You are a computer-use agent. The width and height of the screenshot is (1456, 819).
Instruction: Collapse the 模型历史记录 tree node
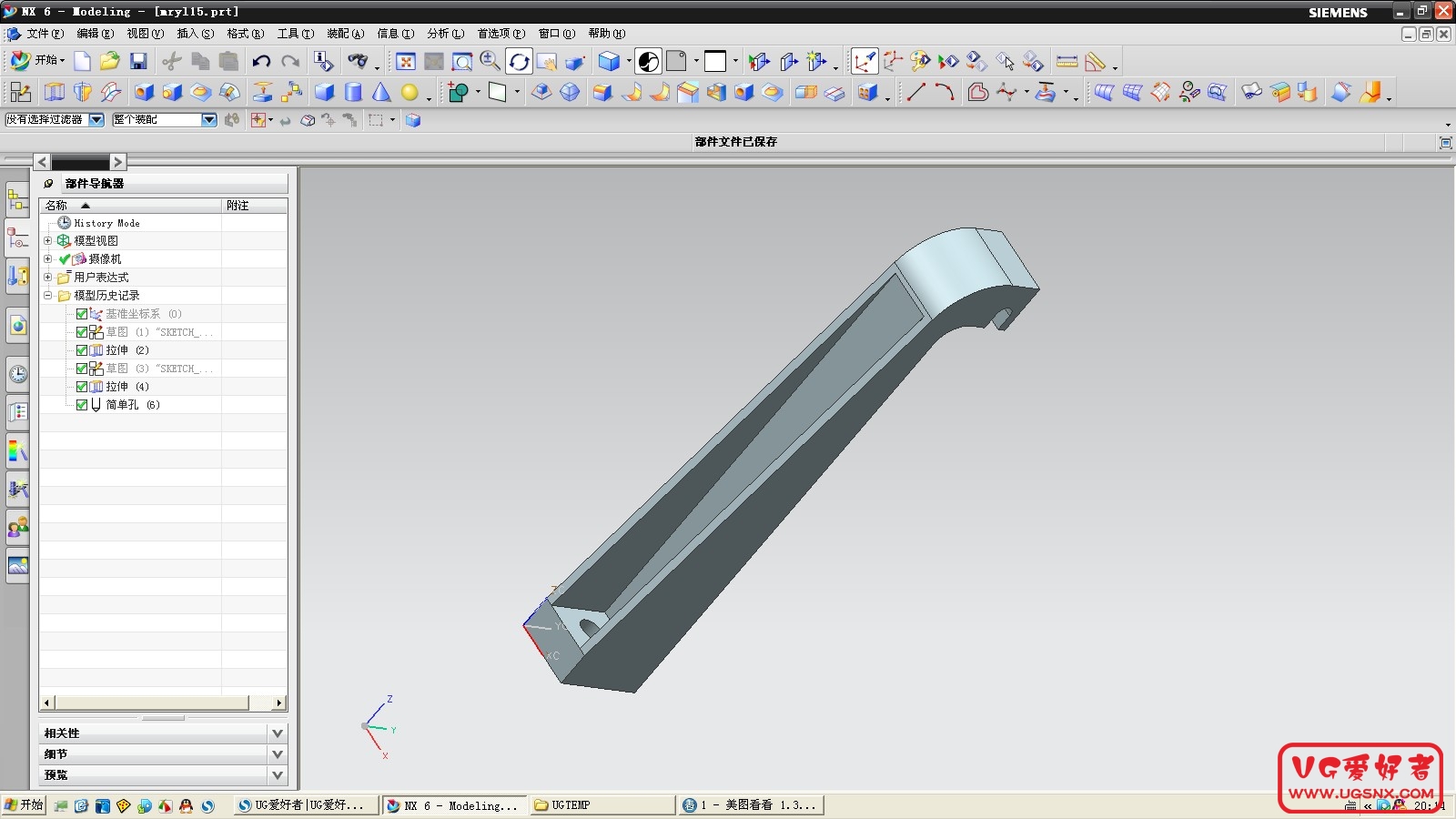(x=47, y=295)
